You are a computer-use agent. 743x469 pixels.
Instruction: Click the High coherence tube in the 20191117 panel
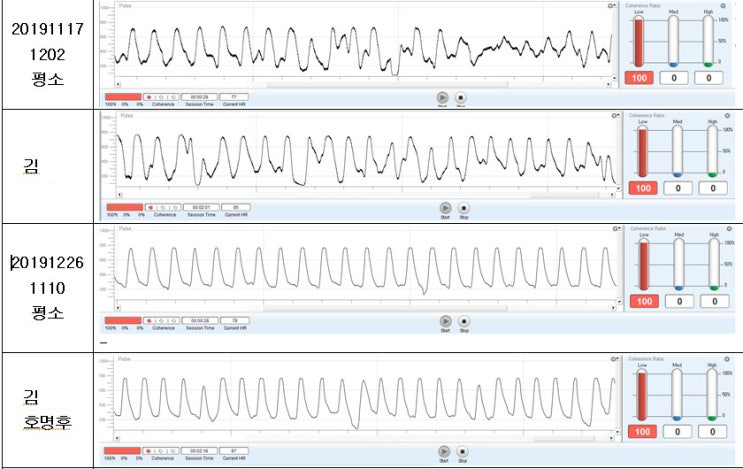pos(708,41)
